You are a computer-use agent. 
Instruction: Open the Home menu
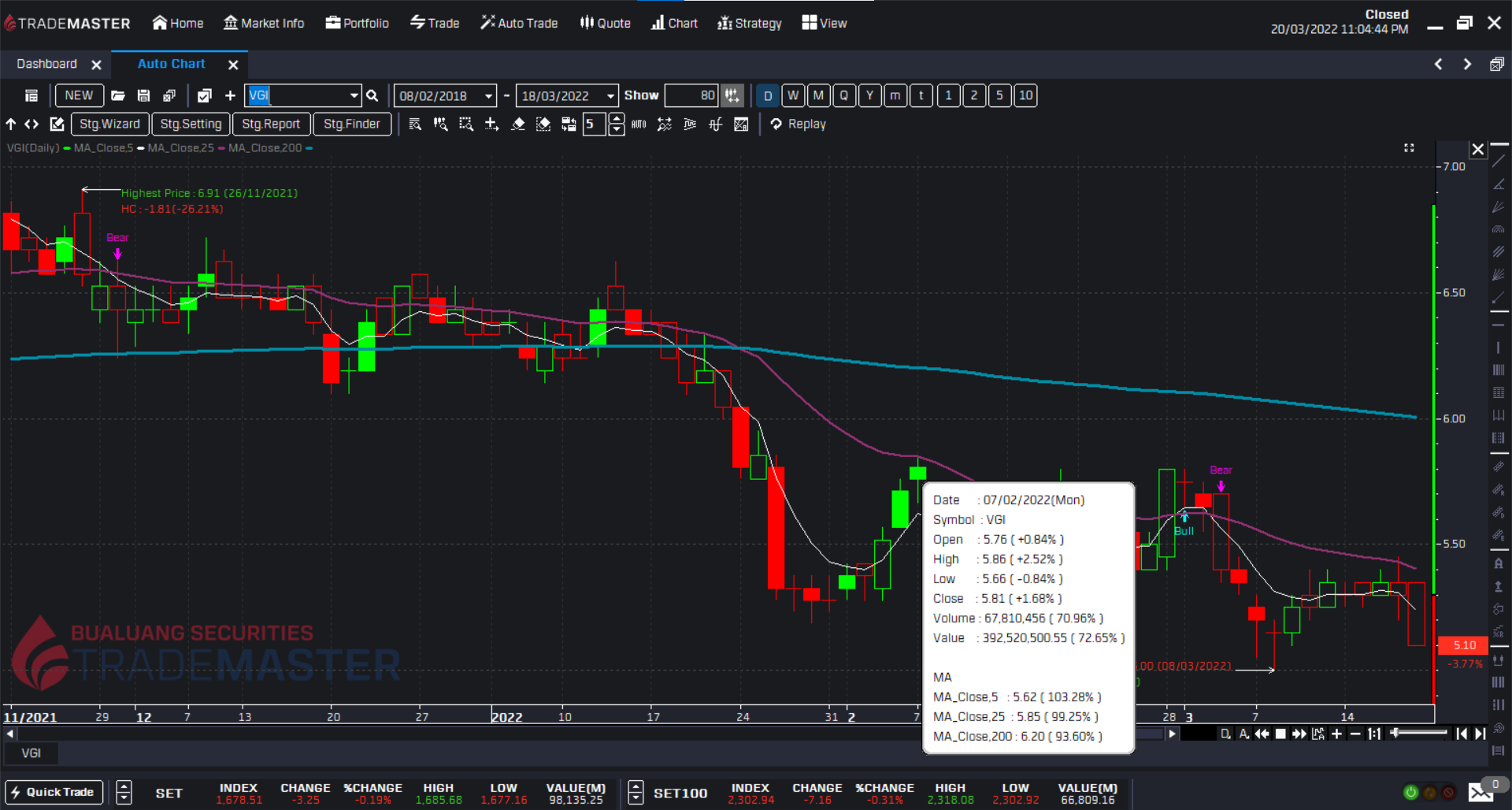coord(178,23)
